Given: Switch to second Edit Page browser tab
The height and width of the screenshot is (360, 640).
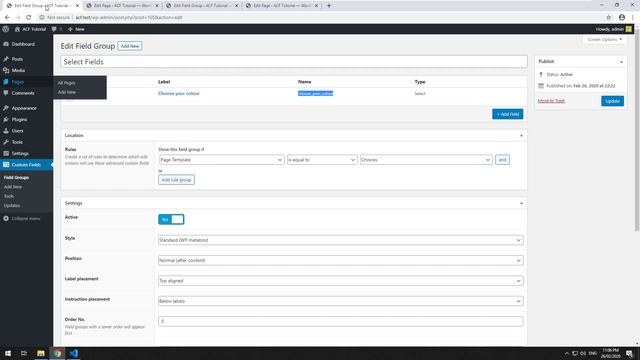Looking at the screenshot, I should click(x=122, y=6).
